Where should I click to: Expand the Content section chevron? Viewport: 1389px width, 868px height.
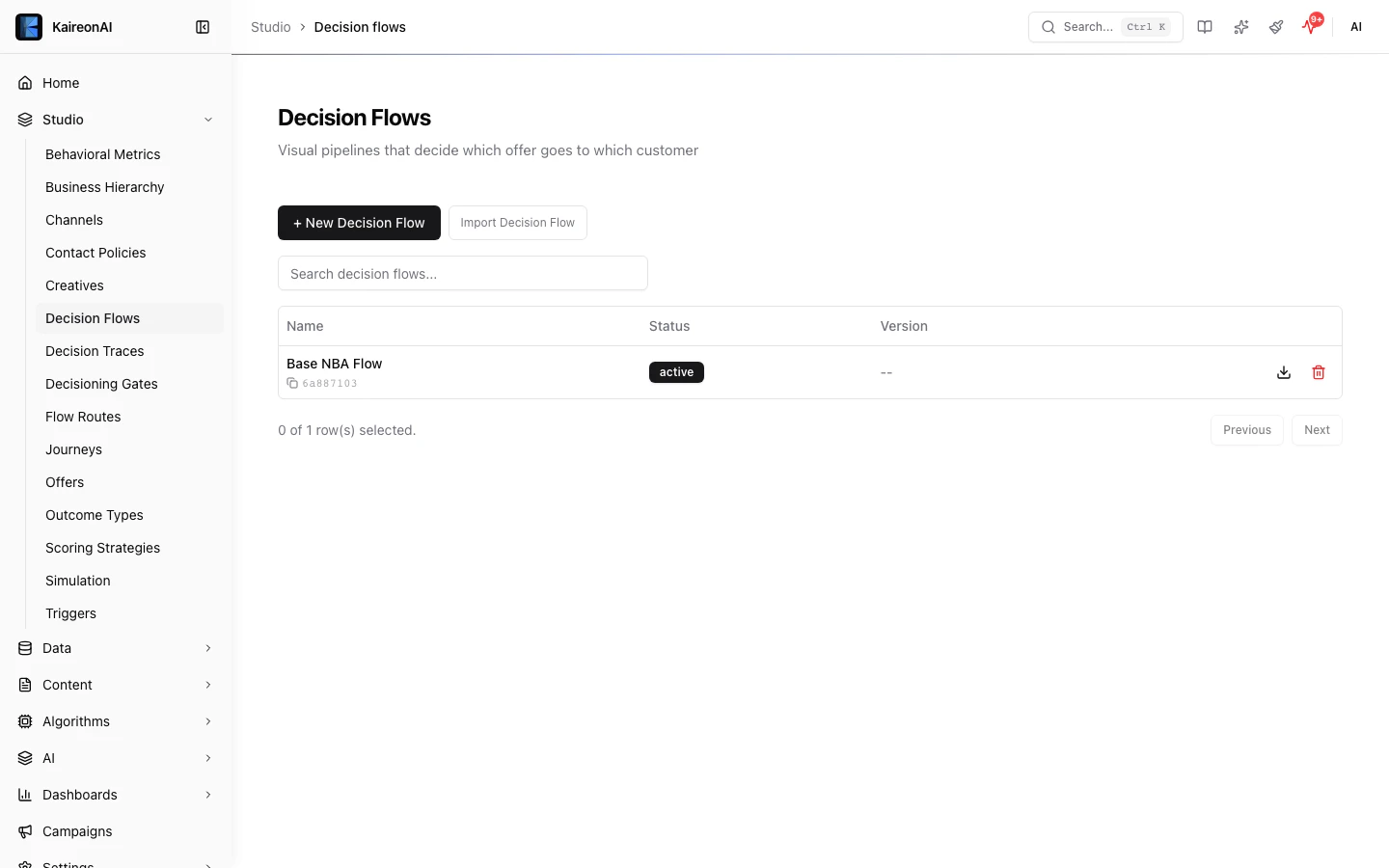click(x=208, y=685)
